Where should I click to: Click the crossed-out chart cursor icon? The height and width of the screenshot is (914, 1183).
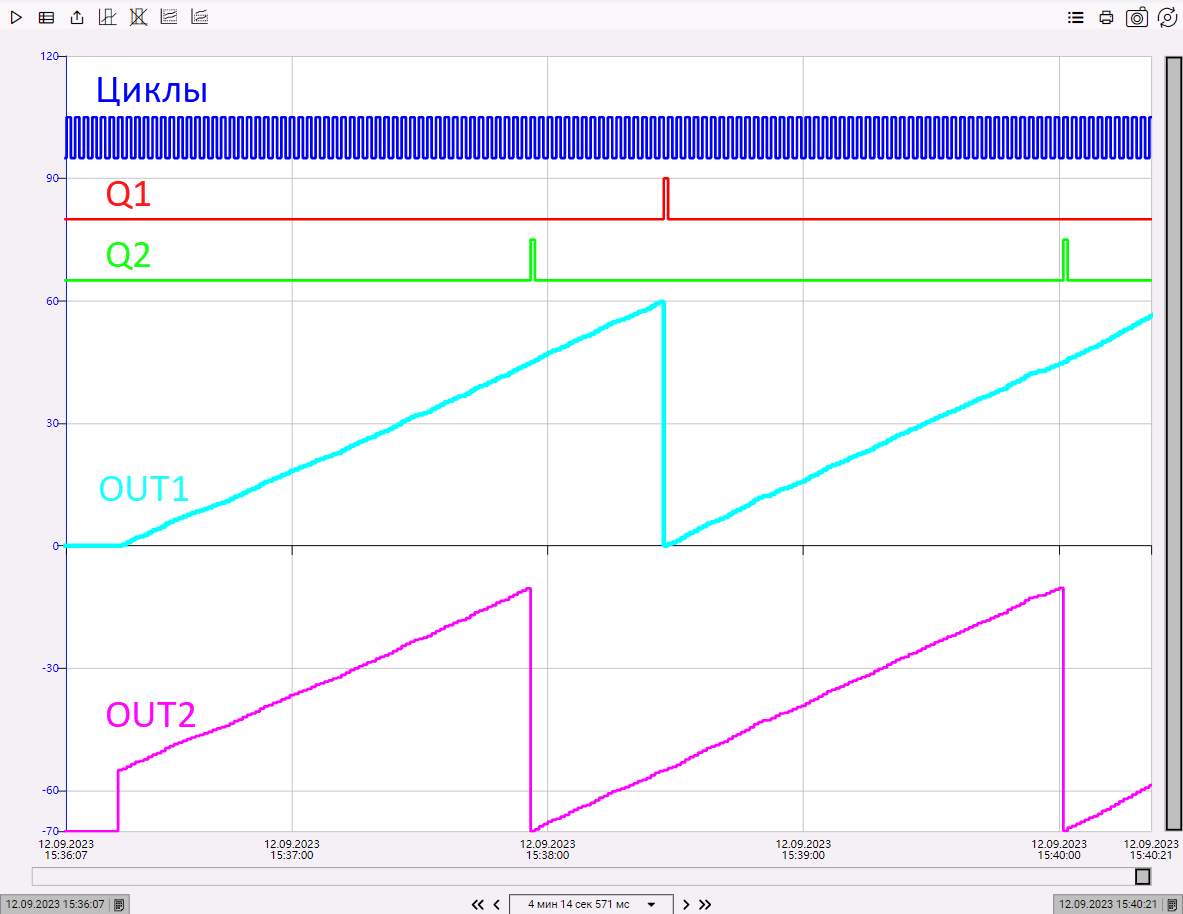pos(138,17)
